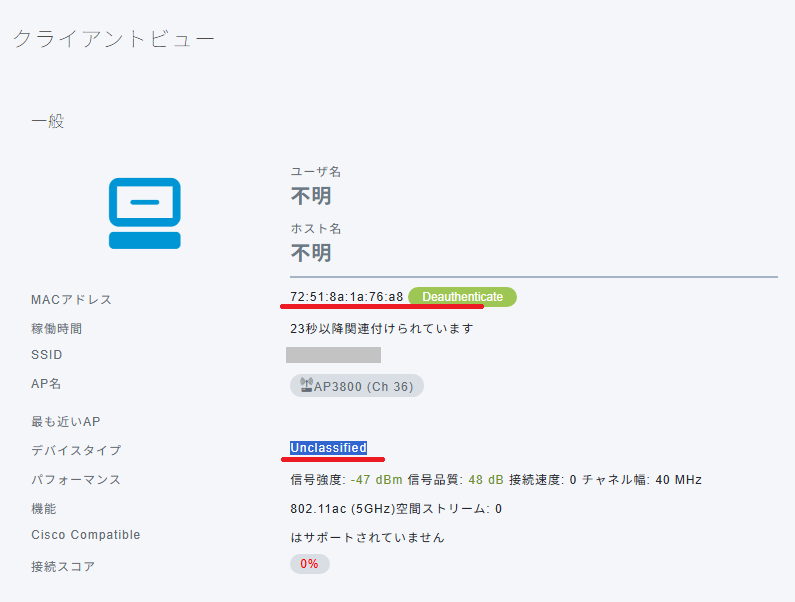
Task: Click the クライアントビュー page title
Action: (113, 39)
